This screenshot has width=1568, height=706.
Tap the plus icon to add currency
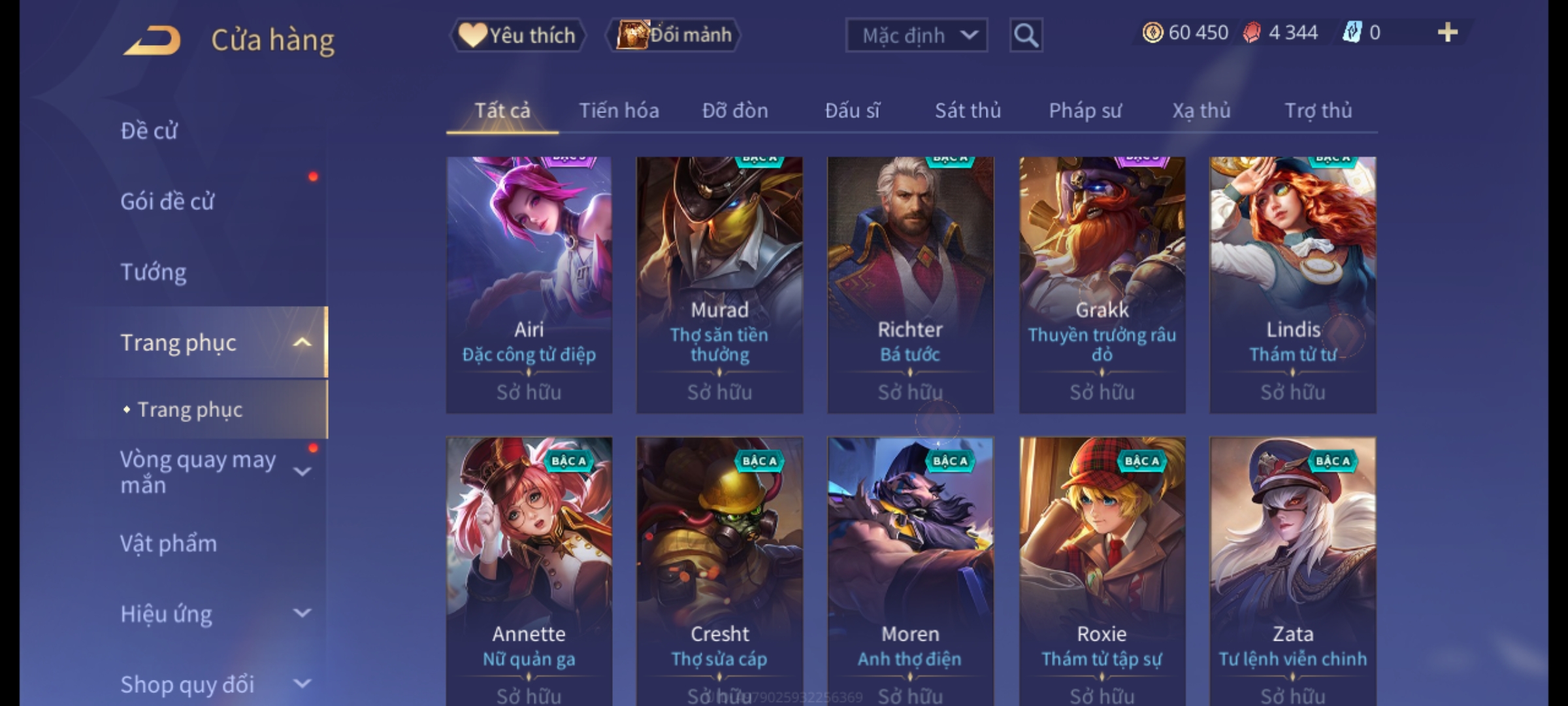point(1448,33)
